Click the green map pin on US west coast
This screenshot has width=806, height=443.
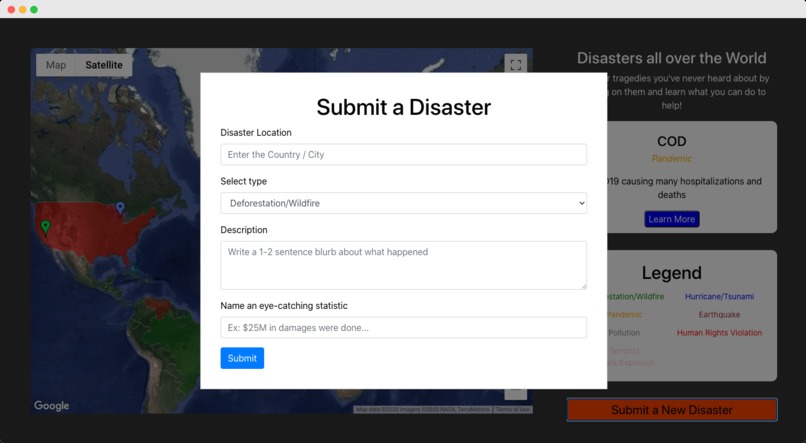46,227
